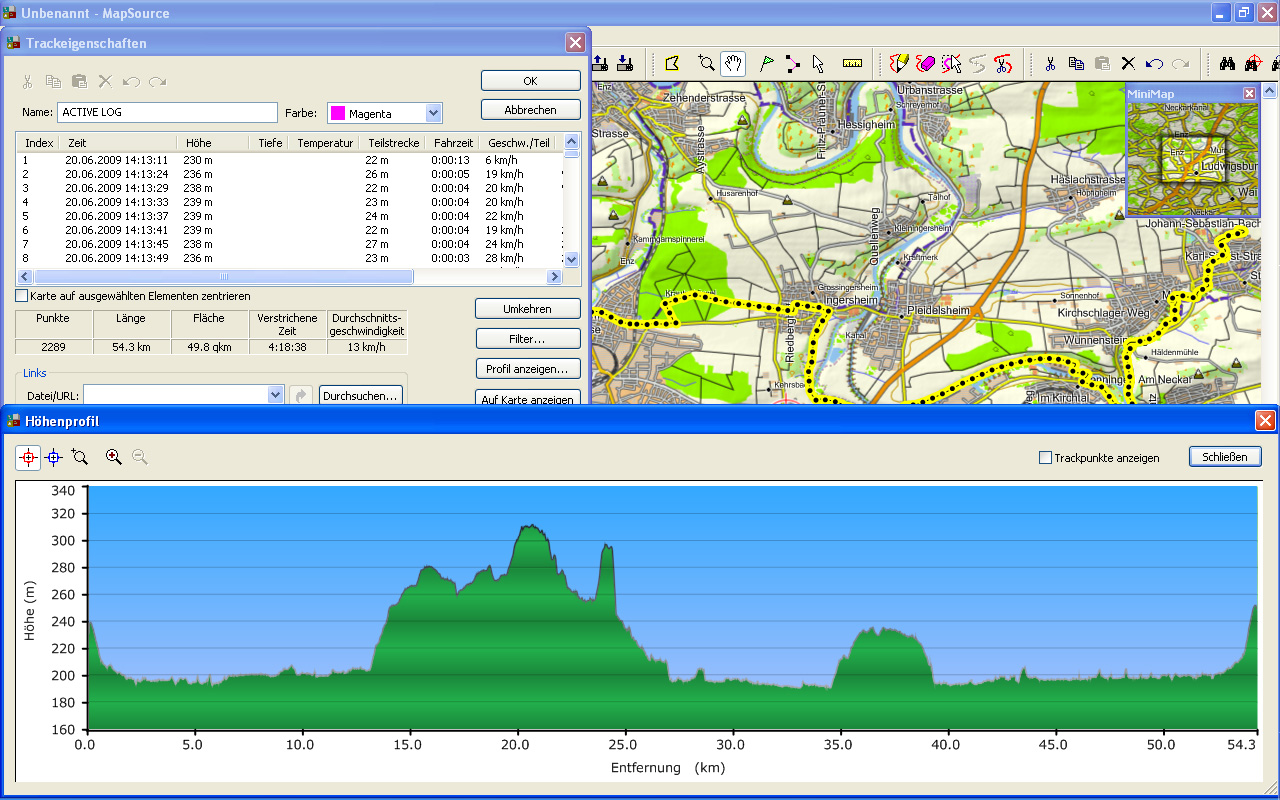The image size is (1280, 800).
Task: Select the Hand pan tool
Action: pyautogui.click(x=733, y=64)
